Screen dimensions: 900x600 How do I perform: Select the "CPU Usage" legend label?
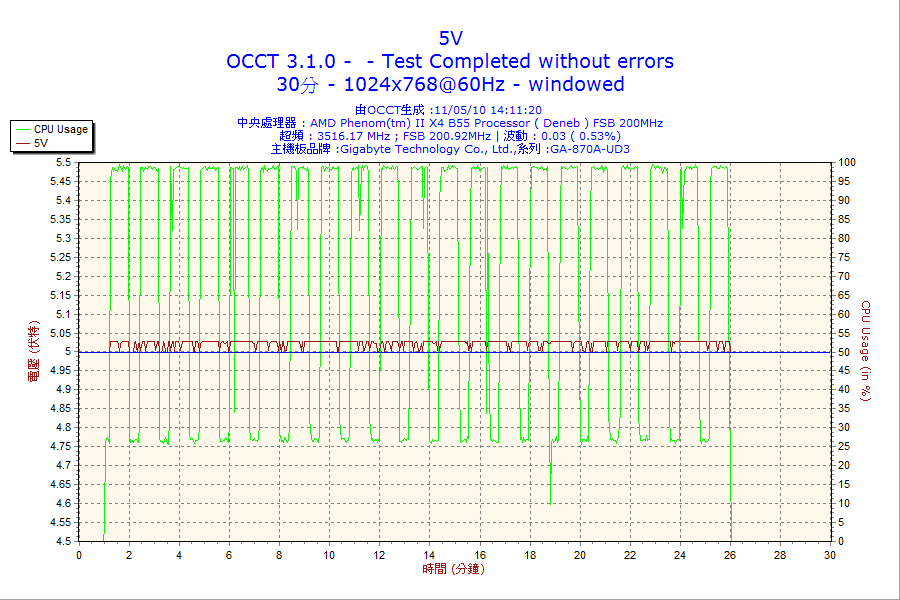61,129
